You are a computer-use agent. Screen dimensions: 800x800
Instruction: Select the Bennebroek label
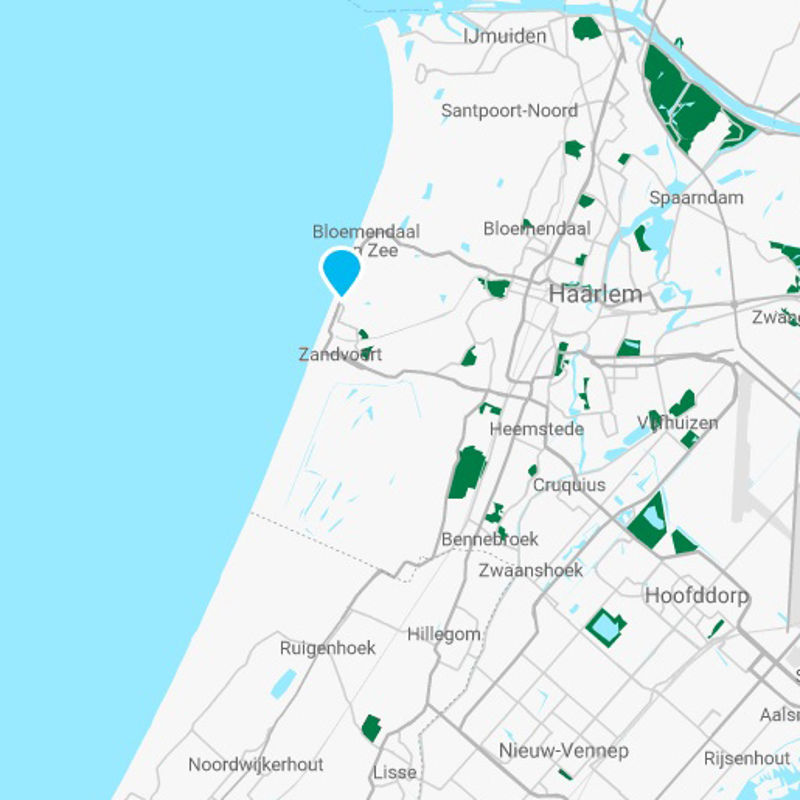point(490,540)
